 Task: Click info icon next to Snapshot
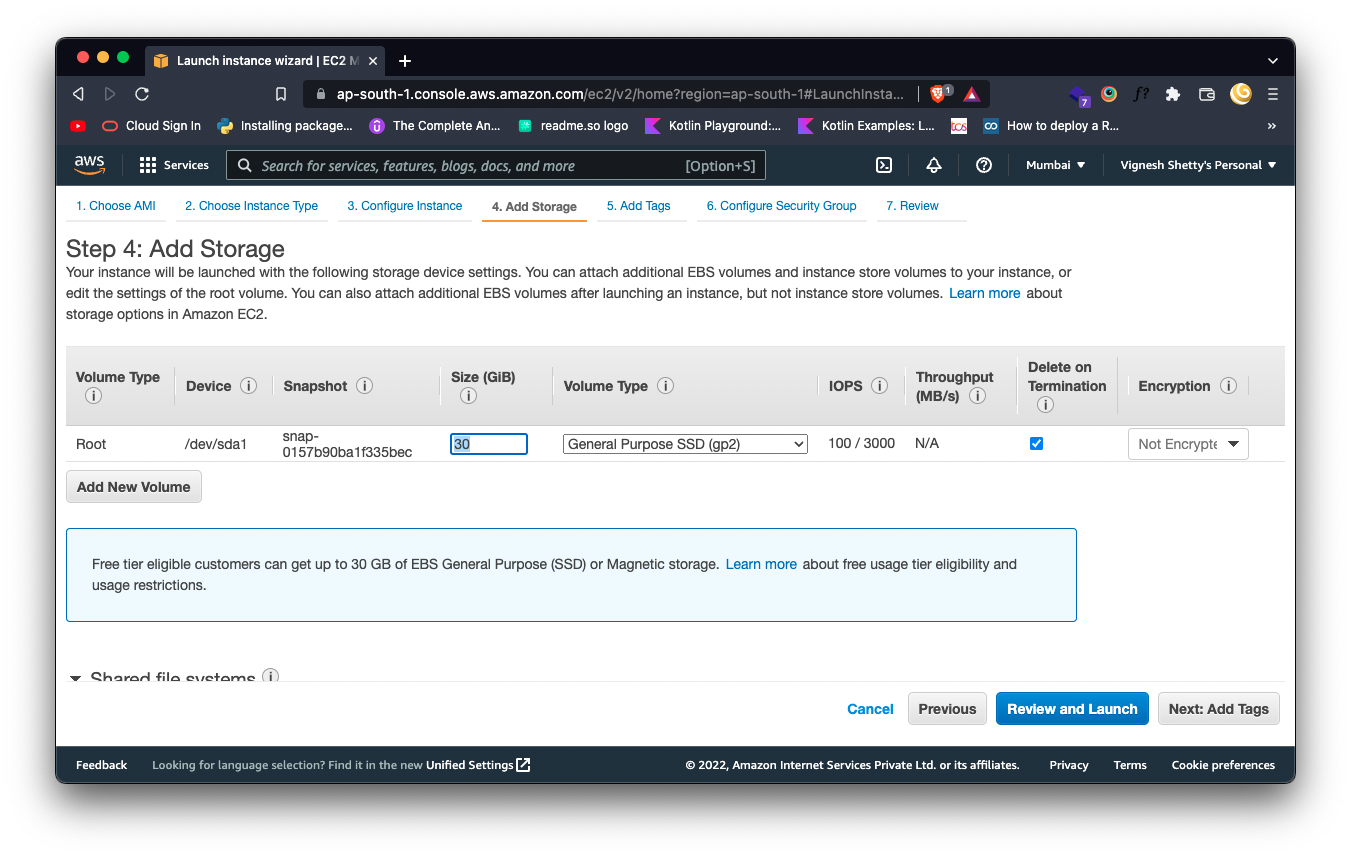(x=365, y=386)
